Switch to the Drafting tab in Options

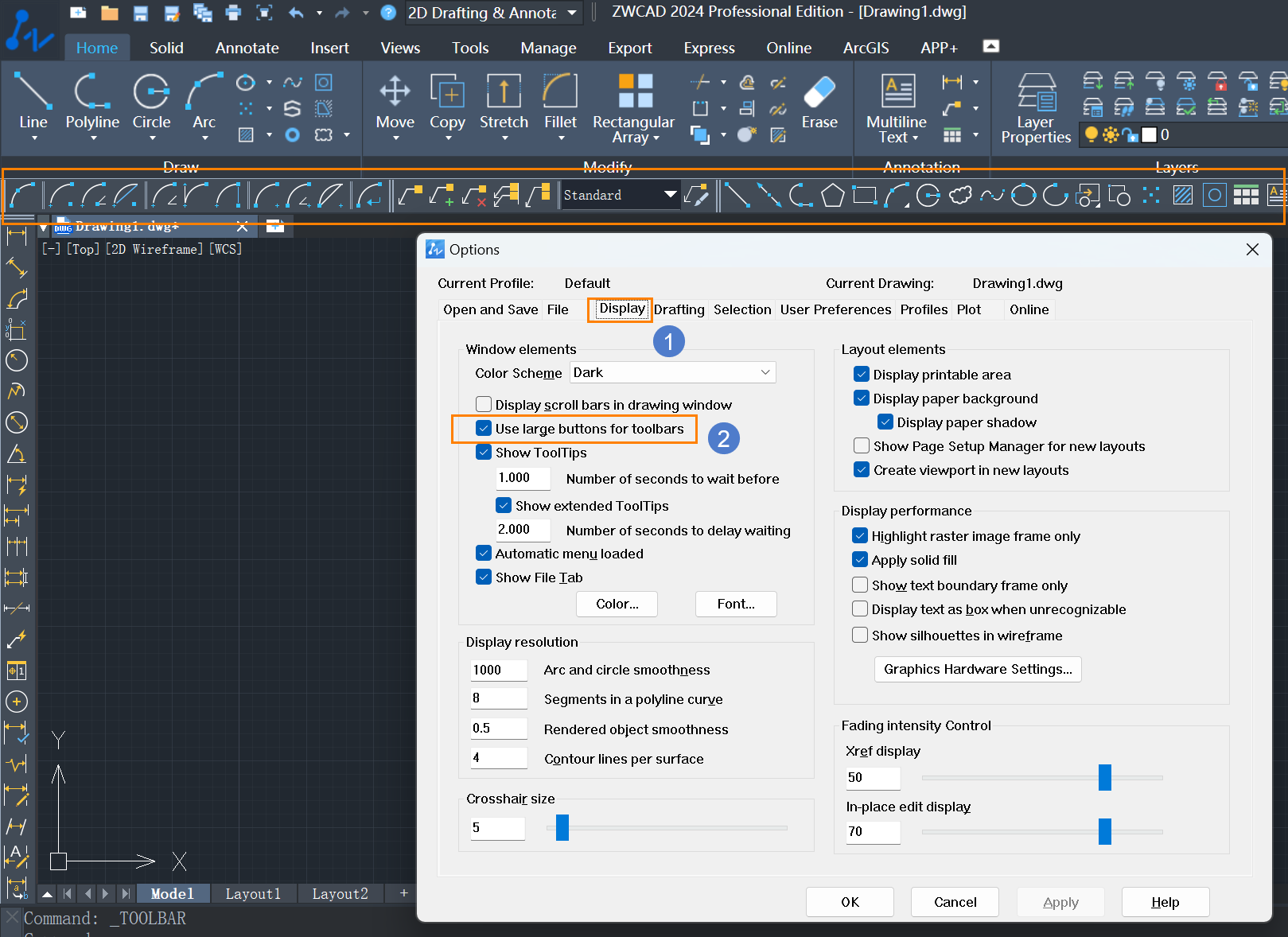(x=679, y=309)
